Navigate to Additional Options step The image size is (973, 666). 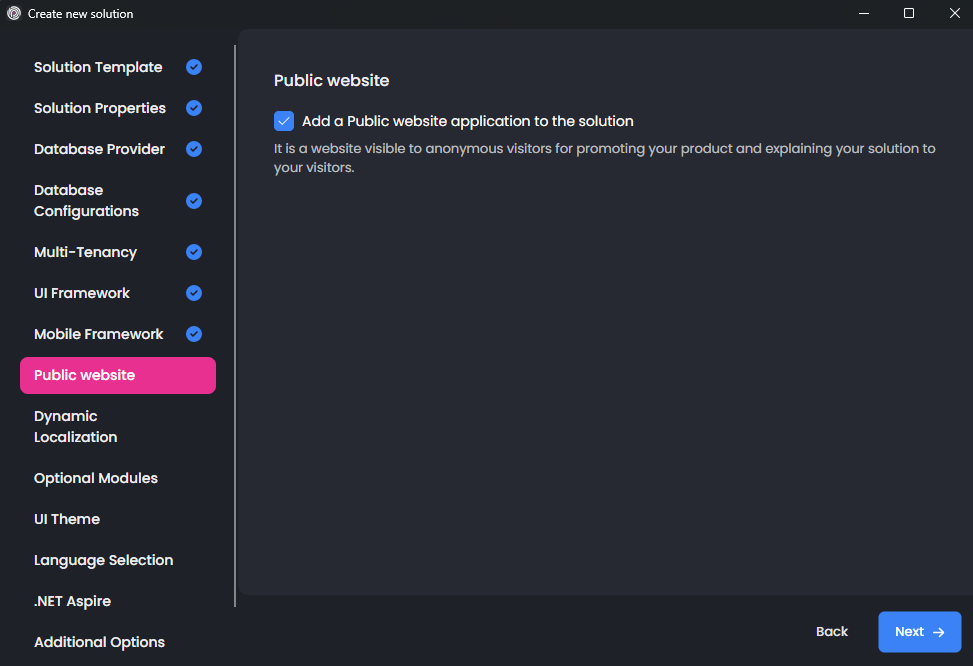point(99,642)
